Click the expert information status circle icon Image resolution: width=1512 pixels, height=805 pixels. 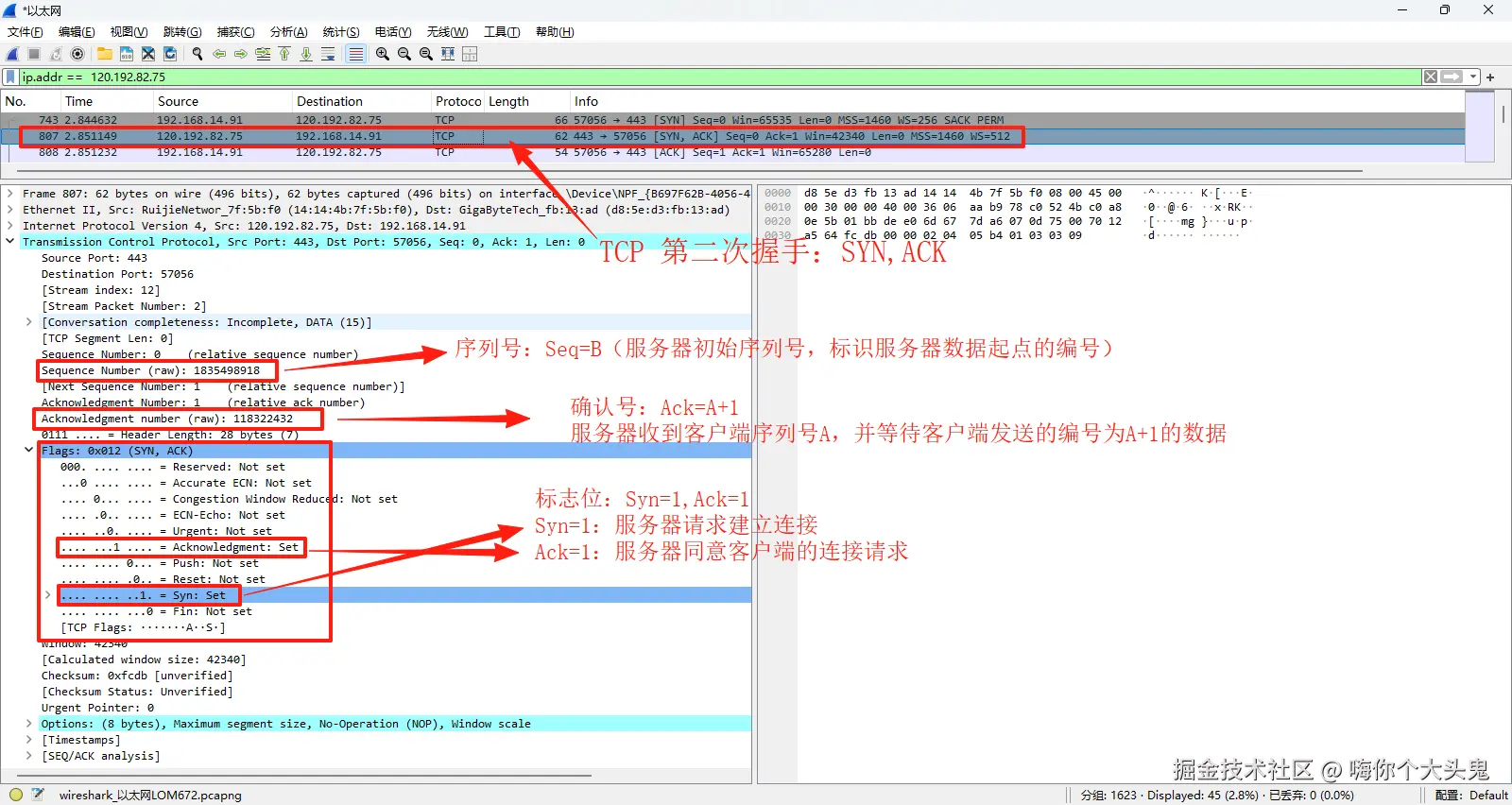coord(15,795)
